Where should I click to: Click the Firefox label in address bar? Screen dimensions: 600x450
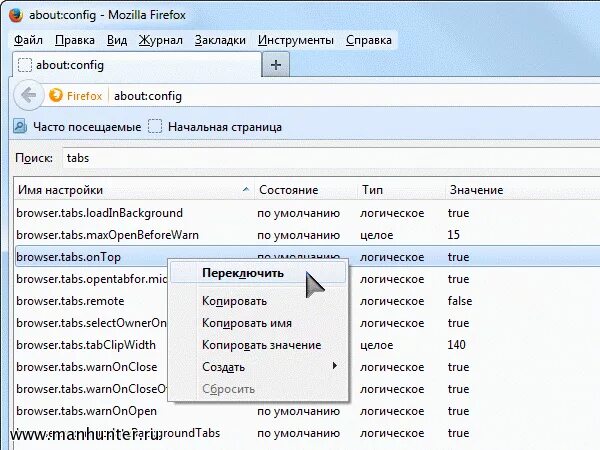84,96
